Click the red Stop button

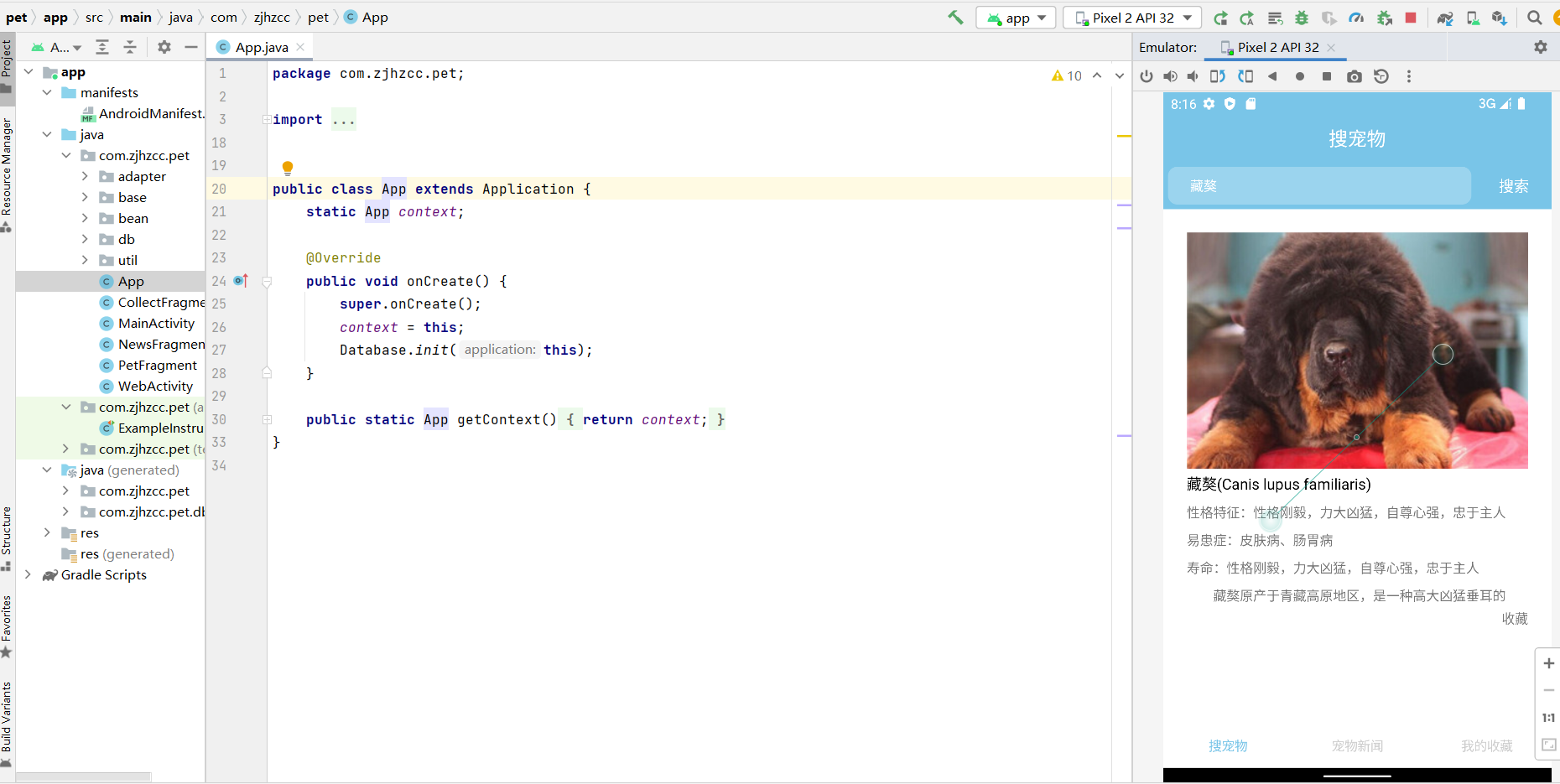(1411, 18)
